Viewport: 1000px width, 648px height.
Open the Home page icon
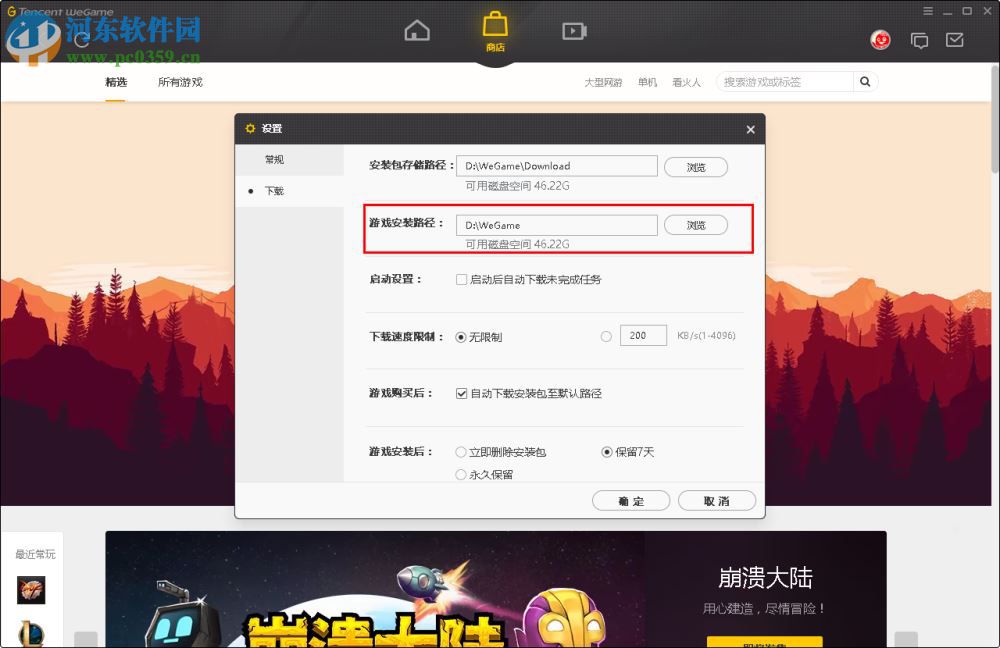417,30
